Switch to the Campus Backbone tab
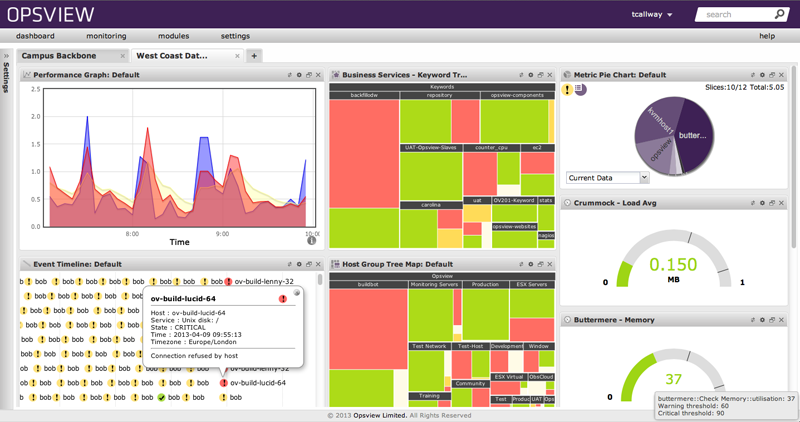 click(59, 56)
